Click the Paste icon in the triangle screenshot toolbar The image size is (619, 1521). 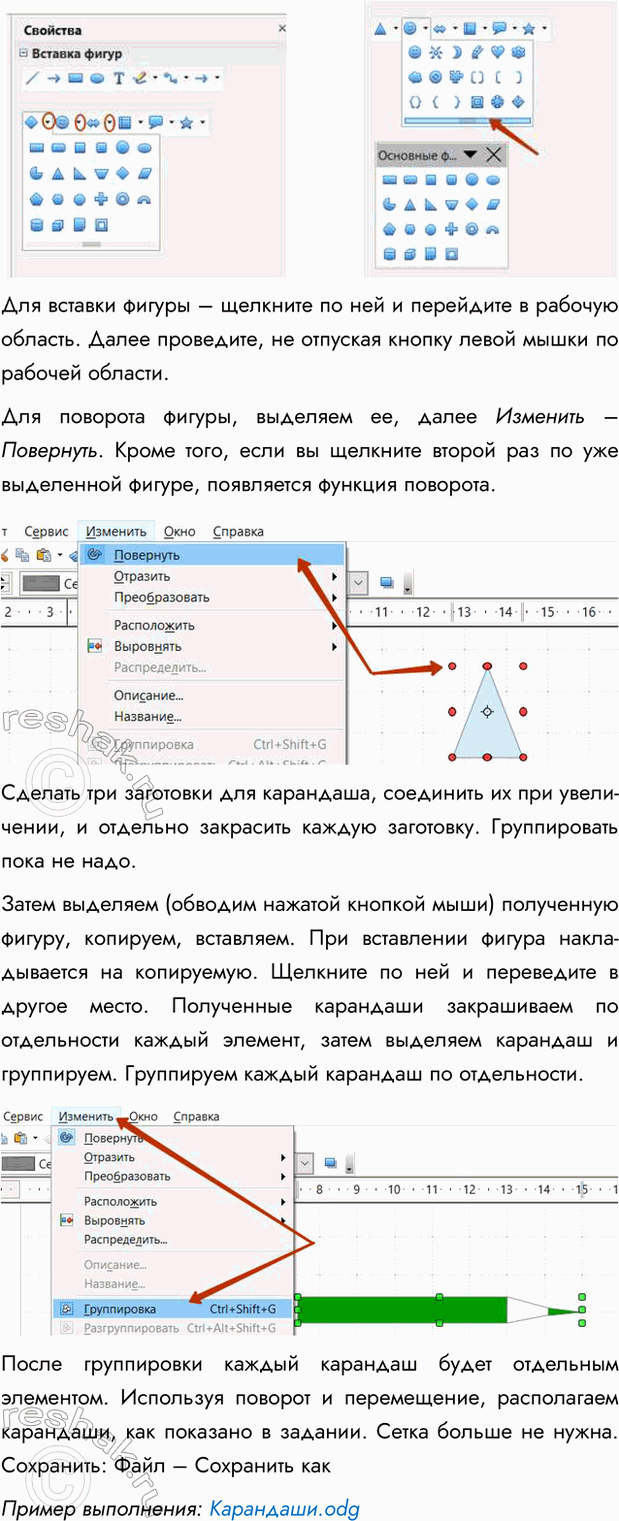43,555
